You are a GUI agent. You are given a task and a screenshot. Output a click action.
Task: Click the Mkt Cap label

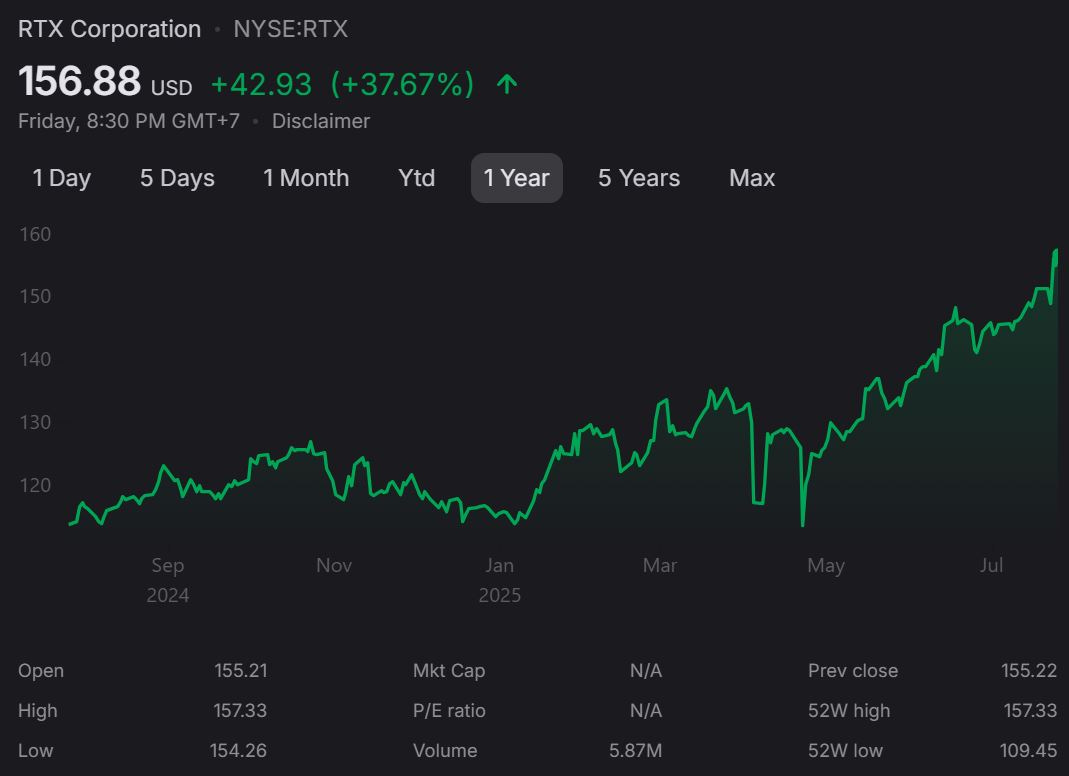[x=449, y=670]
